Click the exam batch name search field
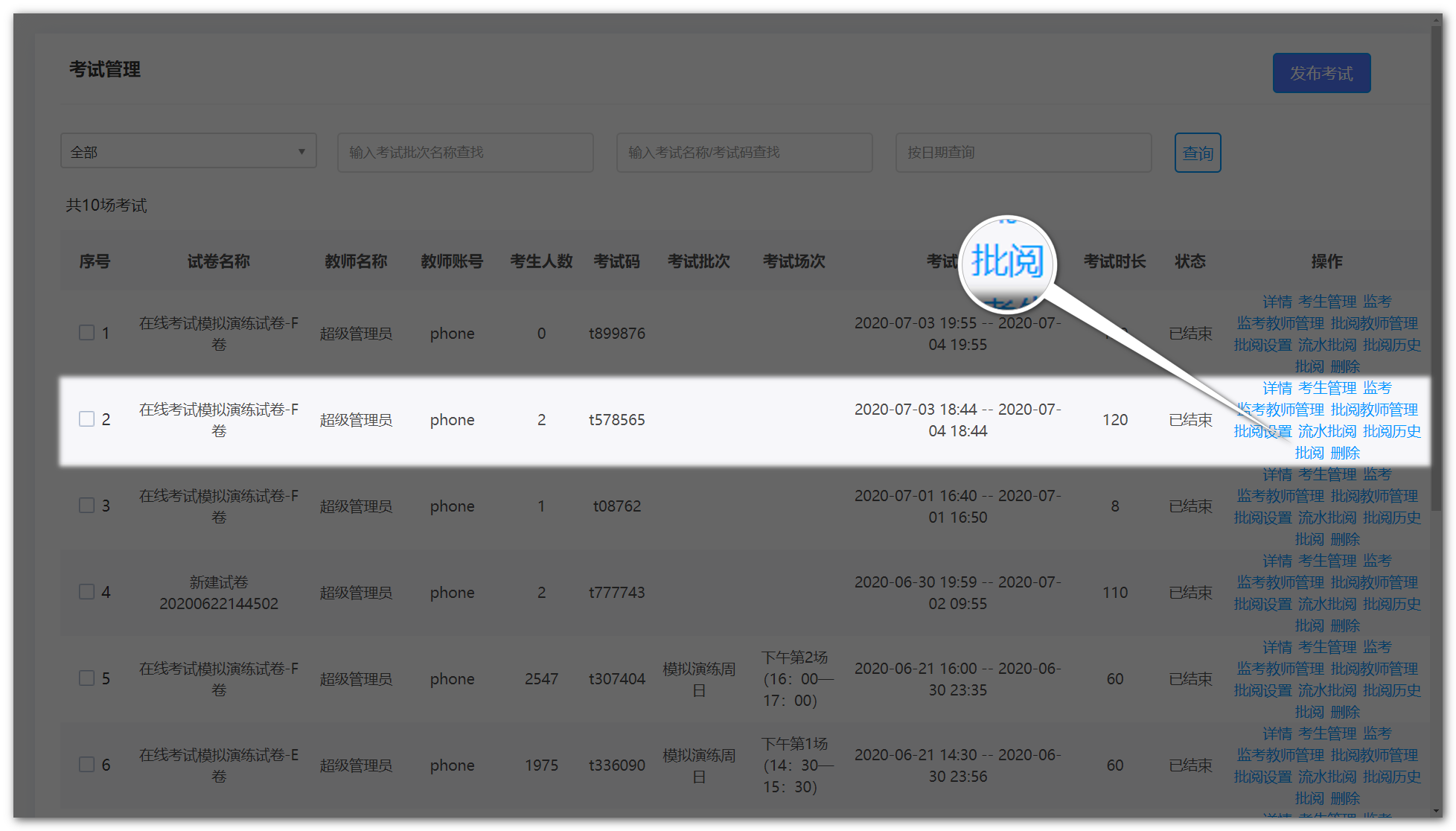 pos(464,153)
